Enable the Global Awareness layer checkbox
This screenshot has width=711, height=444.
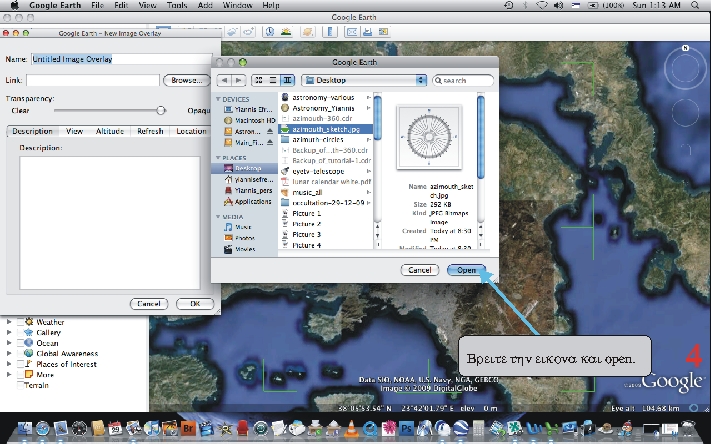20,353
